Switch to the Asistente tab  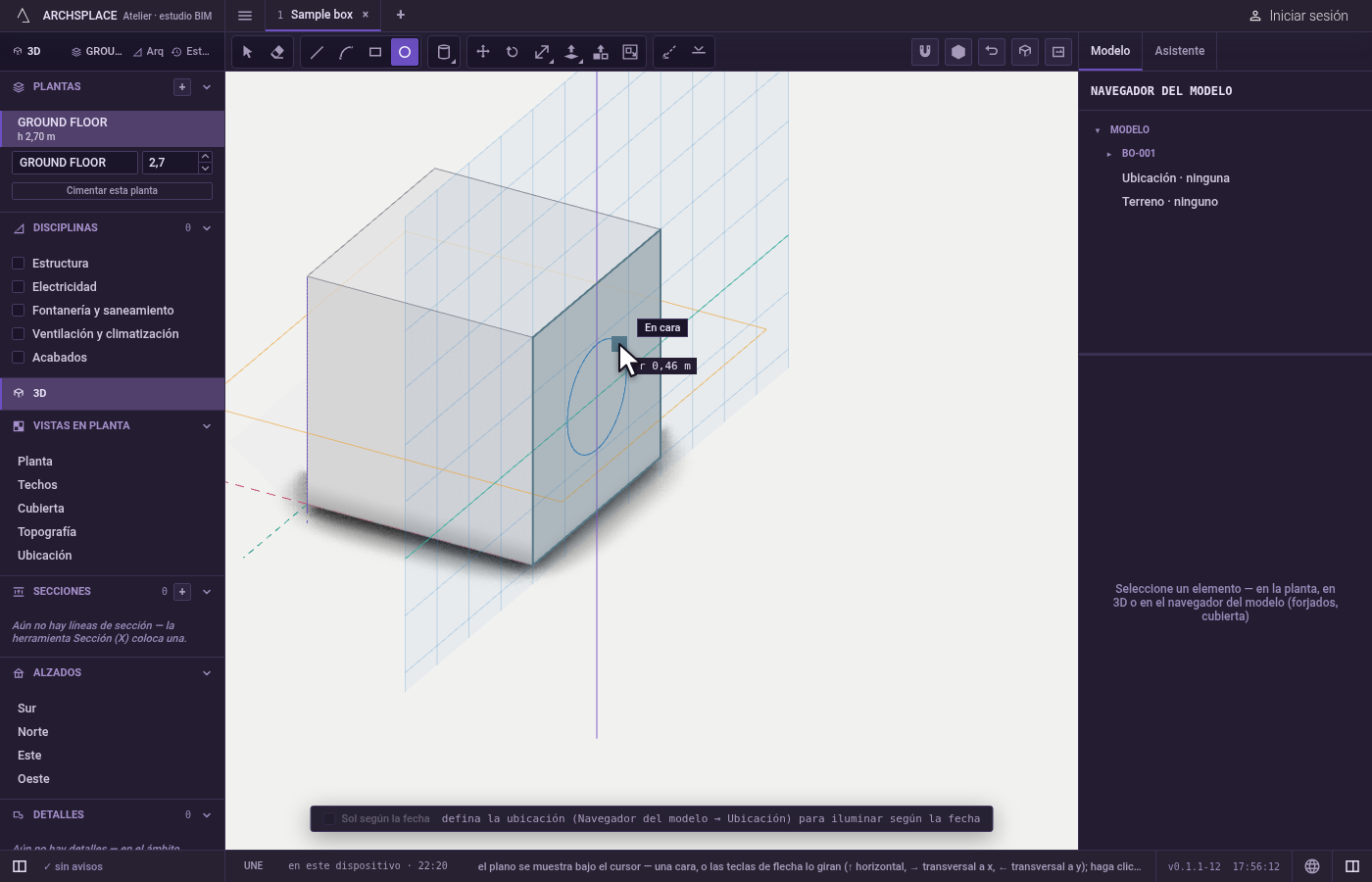1179,51
